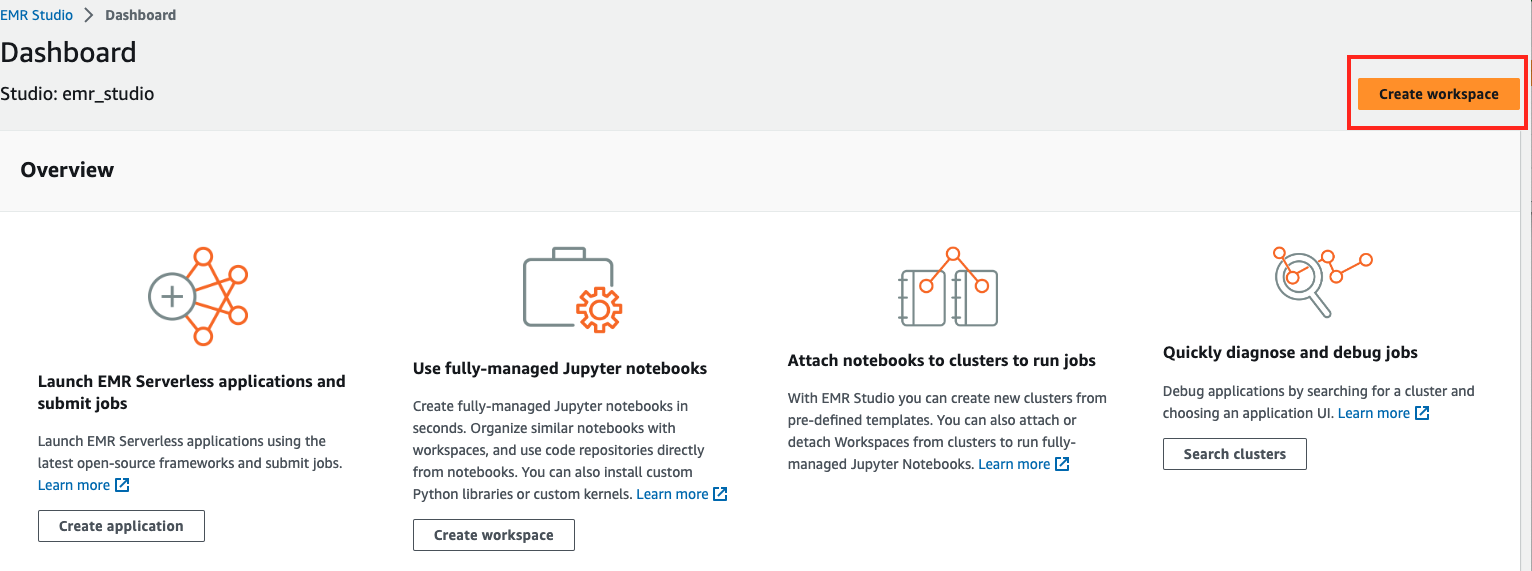Click the white Create workspace button under Jupyter notebooks
The image size is (1532, 571).
tap(494, 535)
